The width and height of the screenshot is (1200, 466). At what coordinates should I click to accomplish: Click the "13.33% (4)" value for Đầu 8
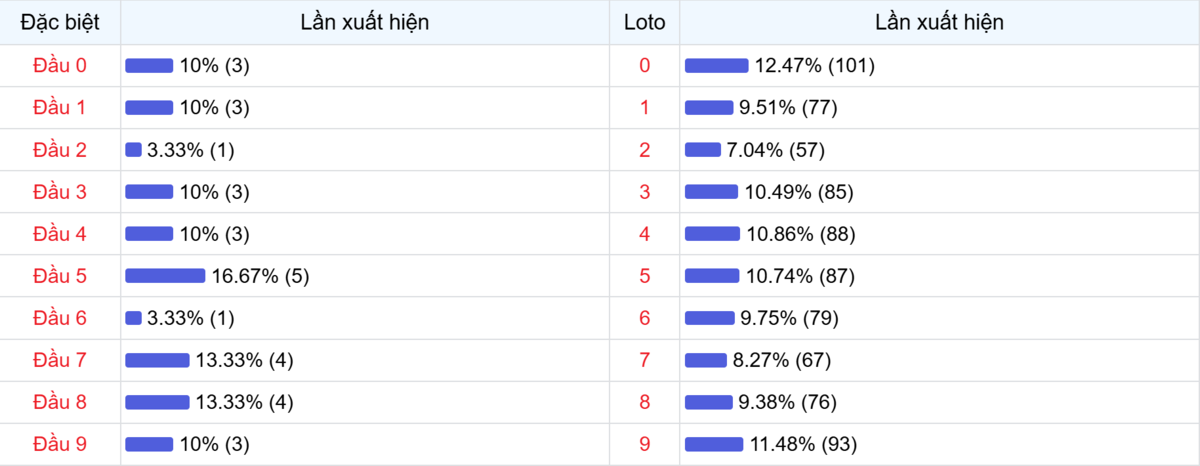tap(244, 402)
